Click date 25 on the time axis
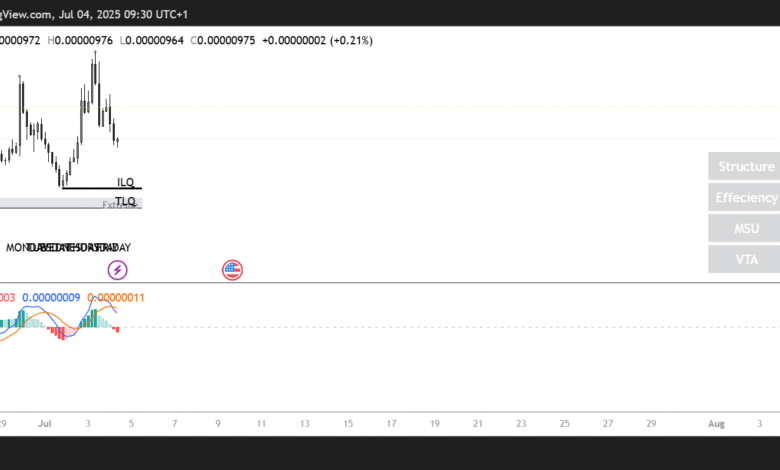Image resolution: width=780 pixels, height=470 pixels. click(x=565, y=424)
